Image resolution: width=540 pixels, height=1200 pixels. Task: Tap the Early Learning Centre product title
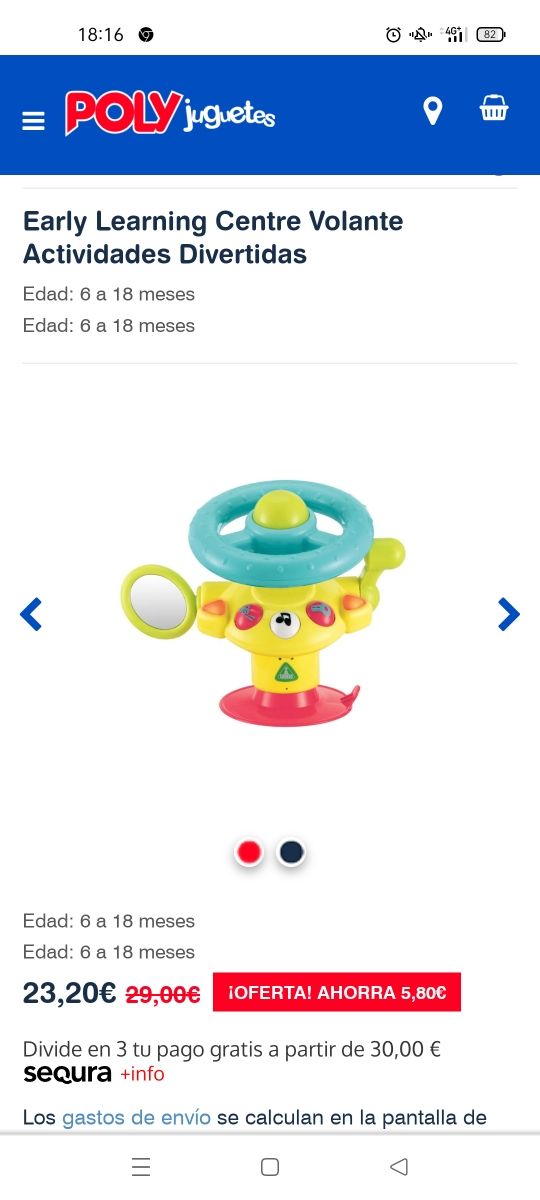pos(213,237)
